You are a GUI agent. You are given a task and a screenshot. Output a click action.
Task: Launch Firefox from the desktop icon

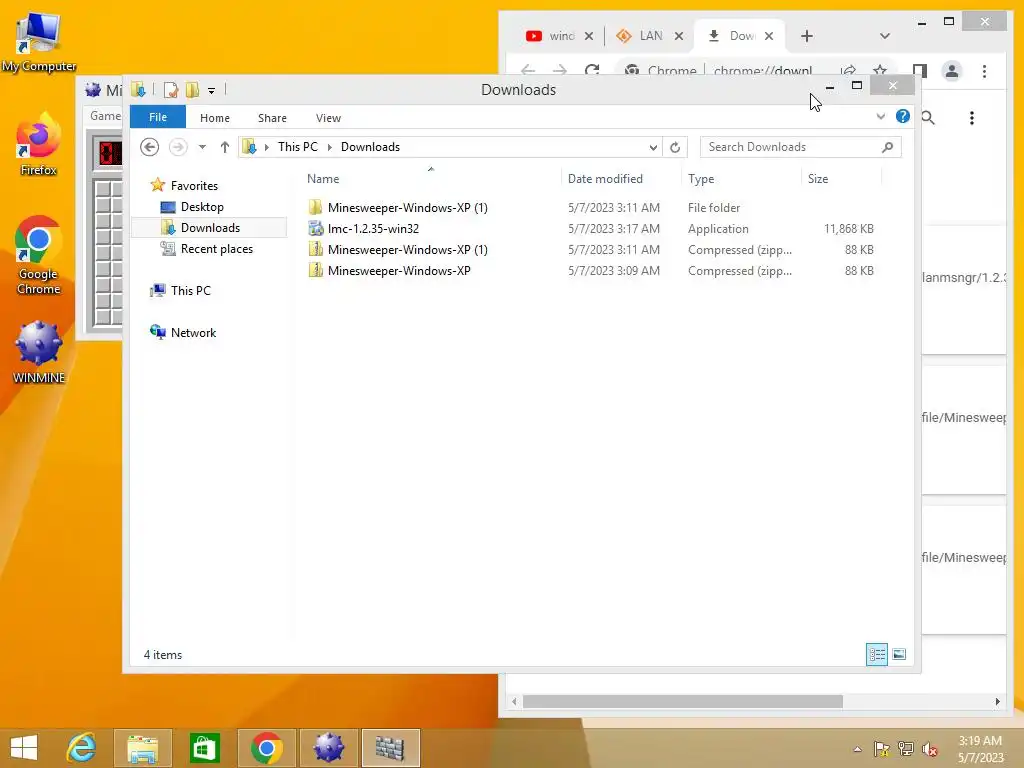click(x=39, y=145)
